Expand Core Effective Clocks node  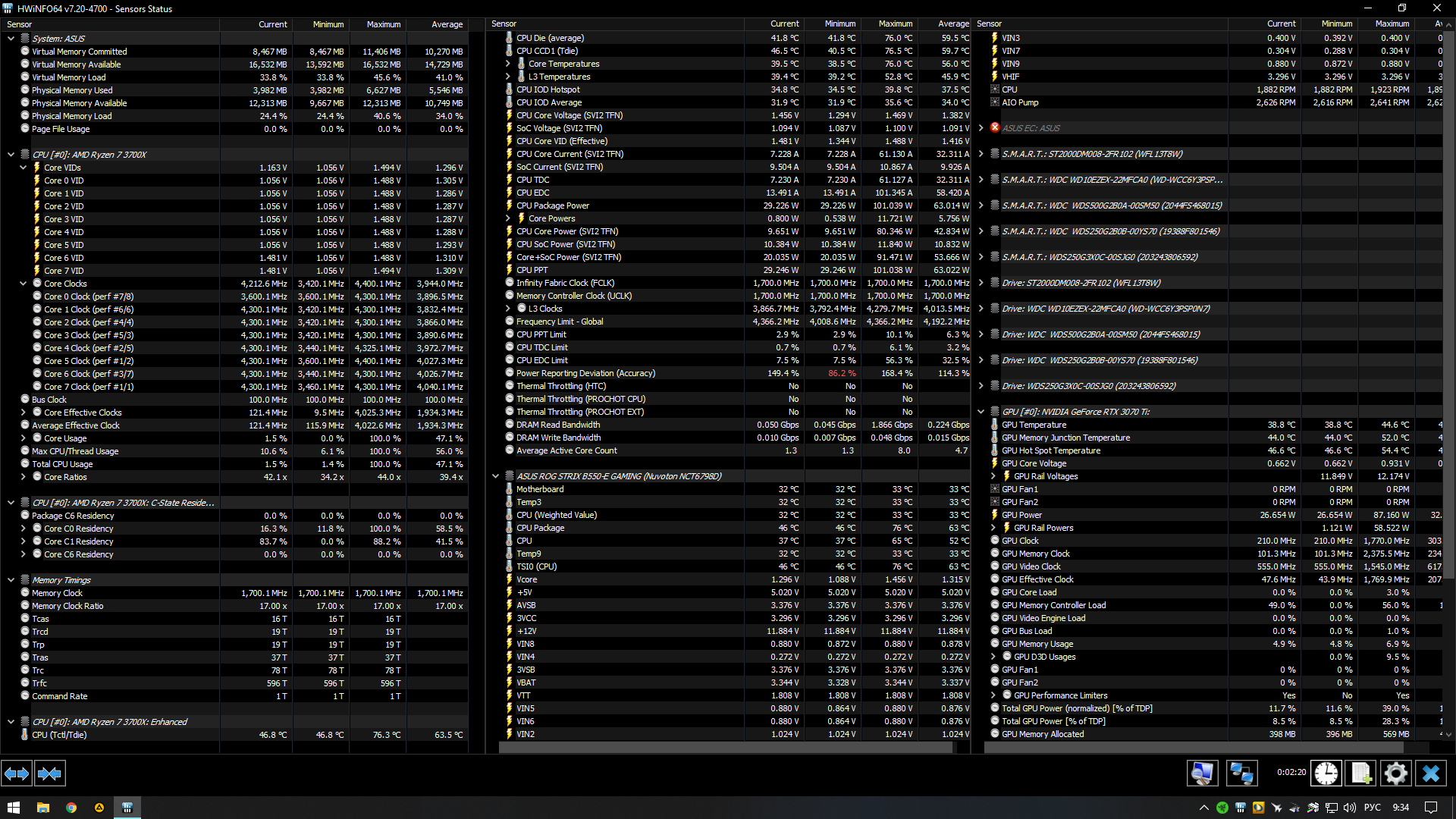[24, 413]
